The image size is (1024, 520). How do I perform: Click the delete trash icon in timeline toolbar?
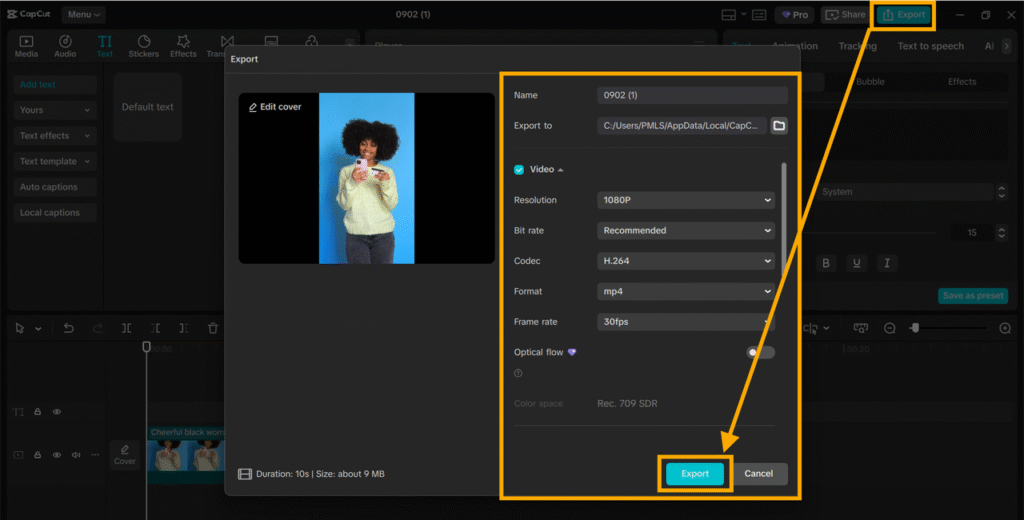click(x=212, y=328)
